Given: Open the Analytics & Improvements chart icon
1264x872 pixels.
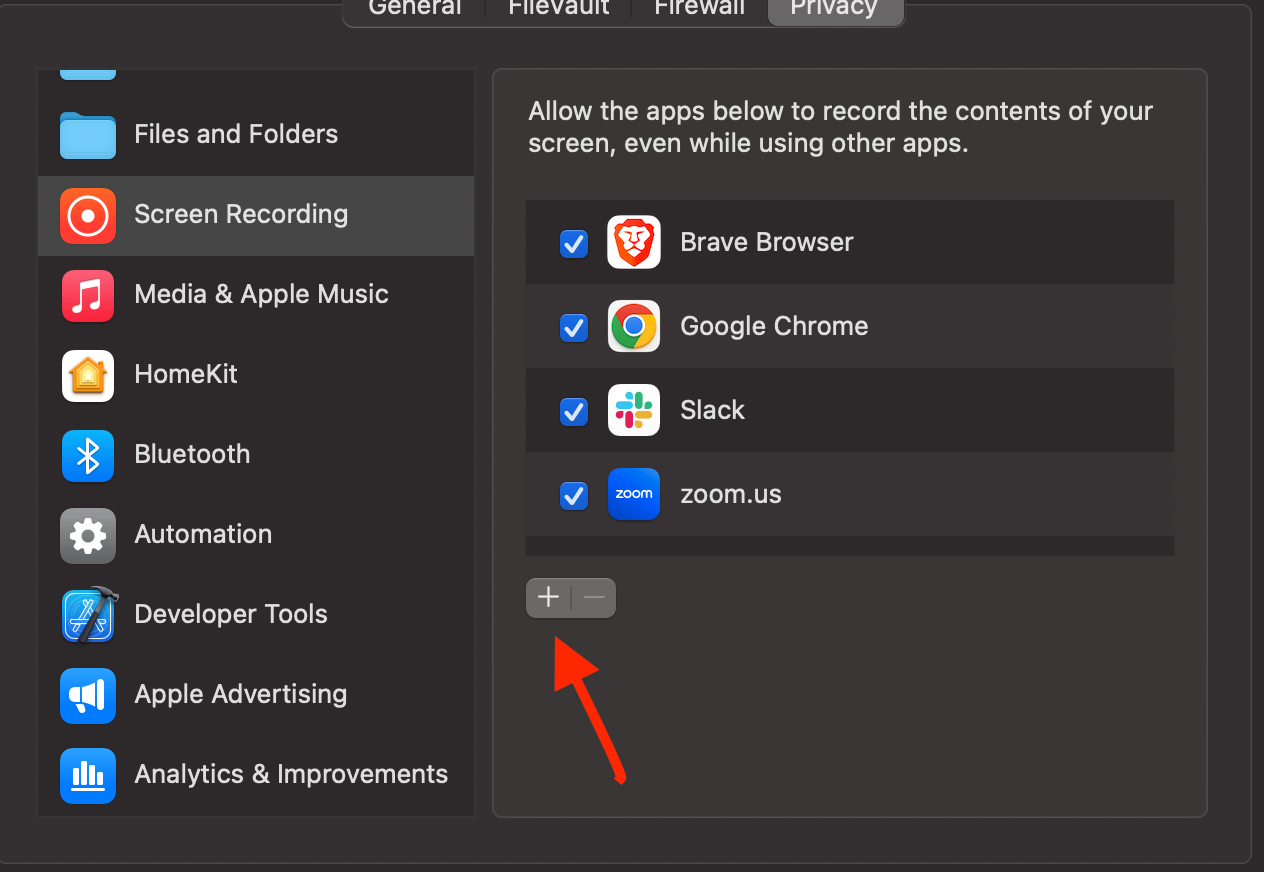Looking at the screenshot, I should pos(88,775).
